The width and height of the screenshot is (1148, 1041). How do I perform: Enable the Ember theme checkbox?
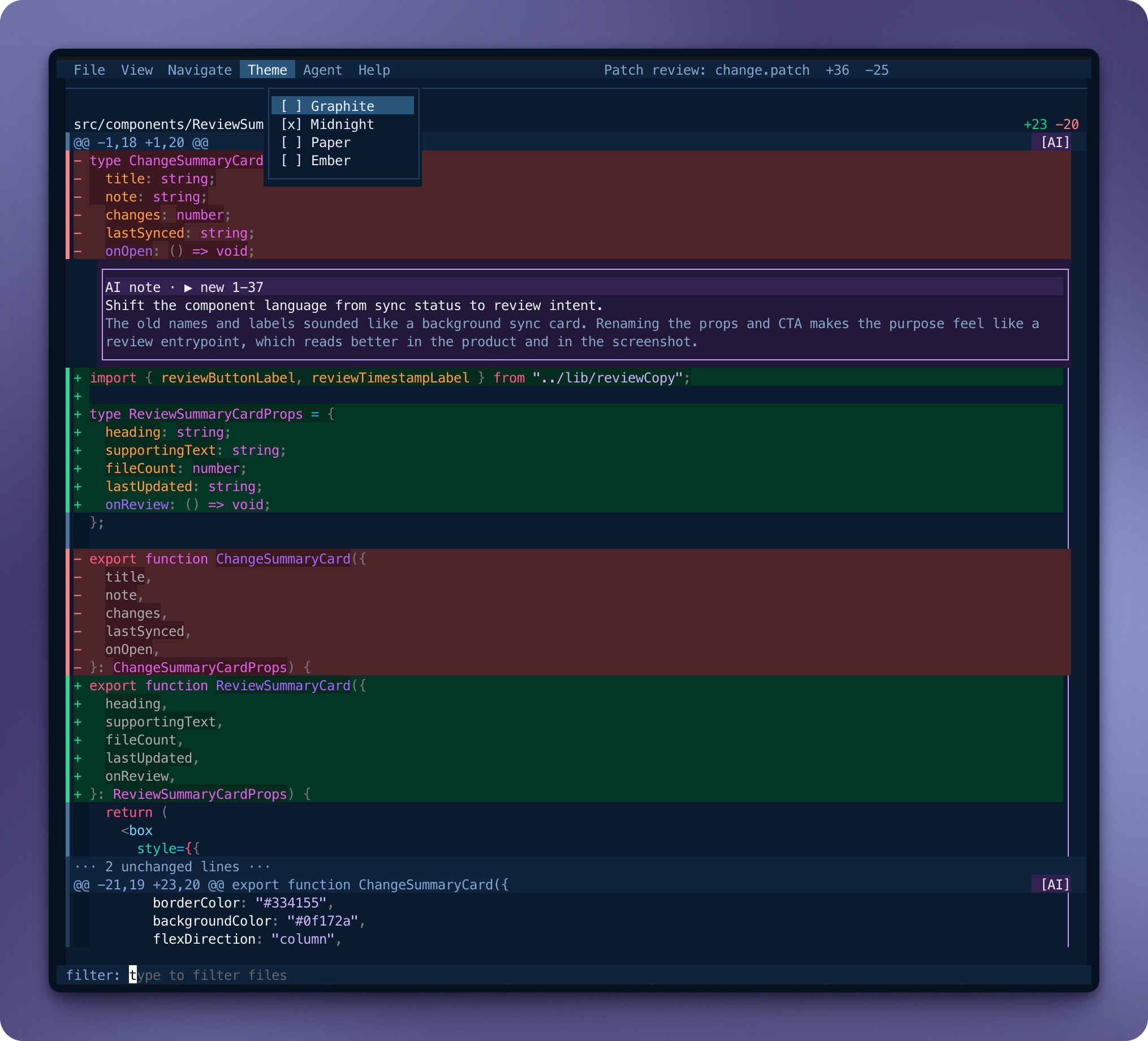click(x=291, y=160)
